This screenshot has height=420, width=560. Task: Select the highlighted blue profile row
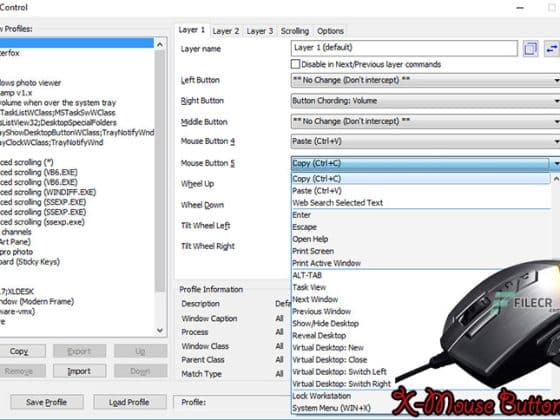click(x=77, y=43)
